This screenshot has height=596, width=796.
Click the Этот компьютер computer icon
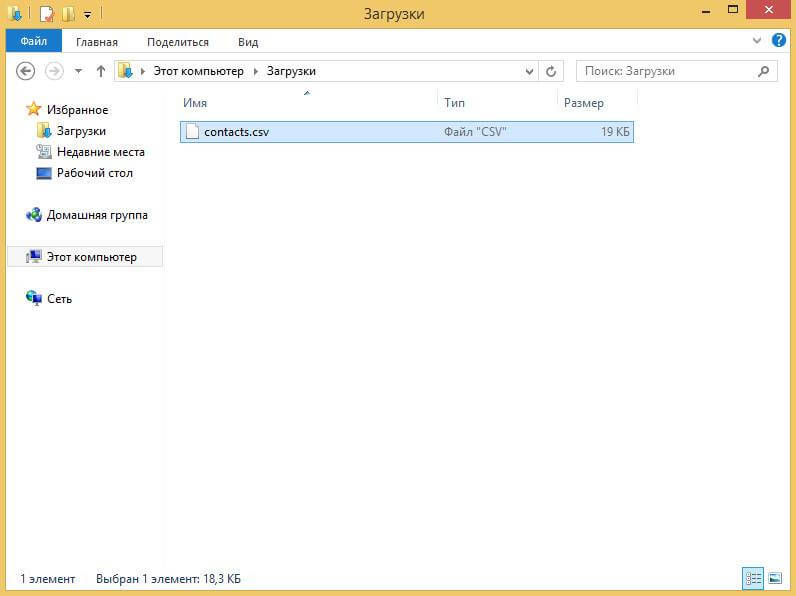pos(34,256)
